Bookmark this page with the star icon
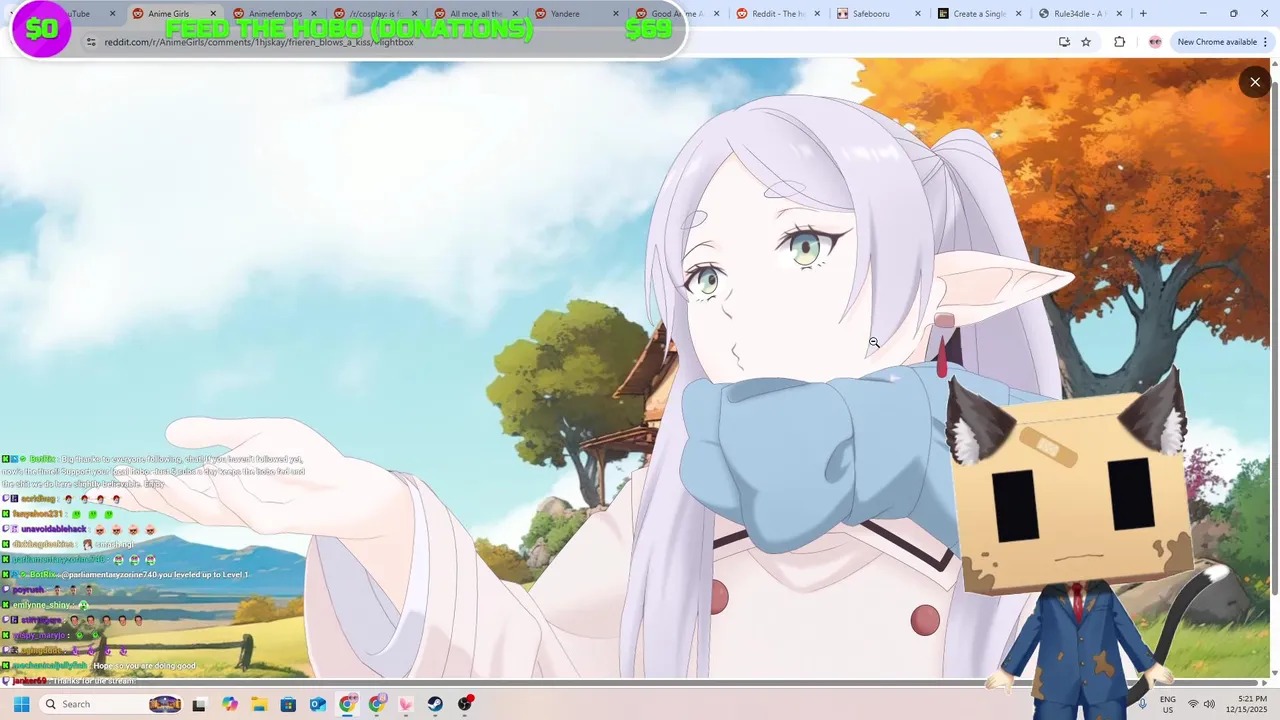Viewport: 1280px width, 720px height. click(x=1086, y=42)
